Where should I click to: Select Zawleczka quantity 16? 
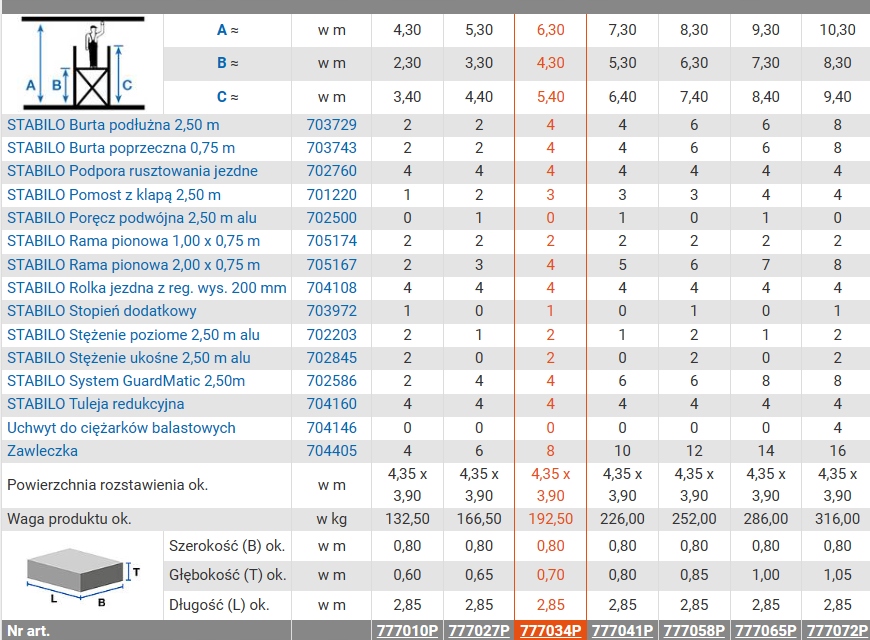pyautogui.click(x=837, y=451)
